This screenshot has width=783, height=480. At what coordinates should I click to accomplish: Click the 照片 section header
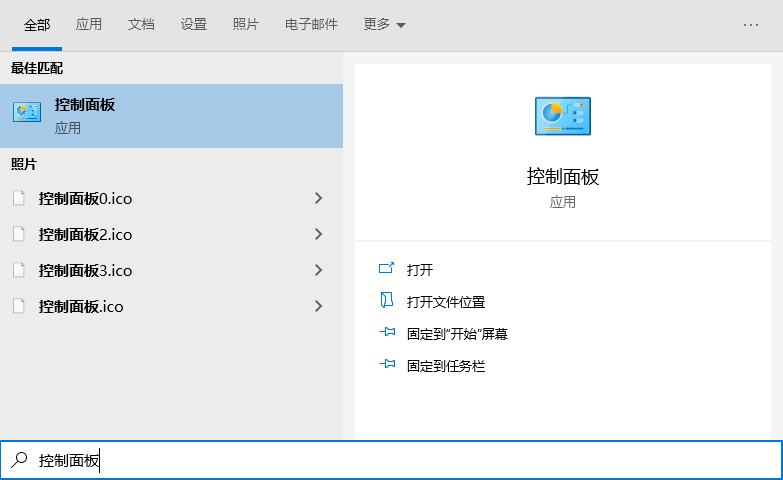point(24,164)
